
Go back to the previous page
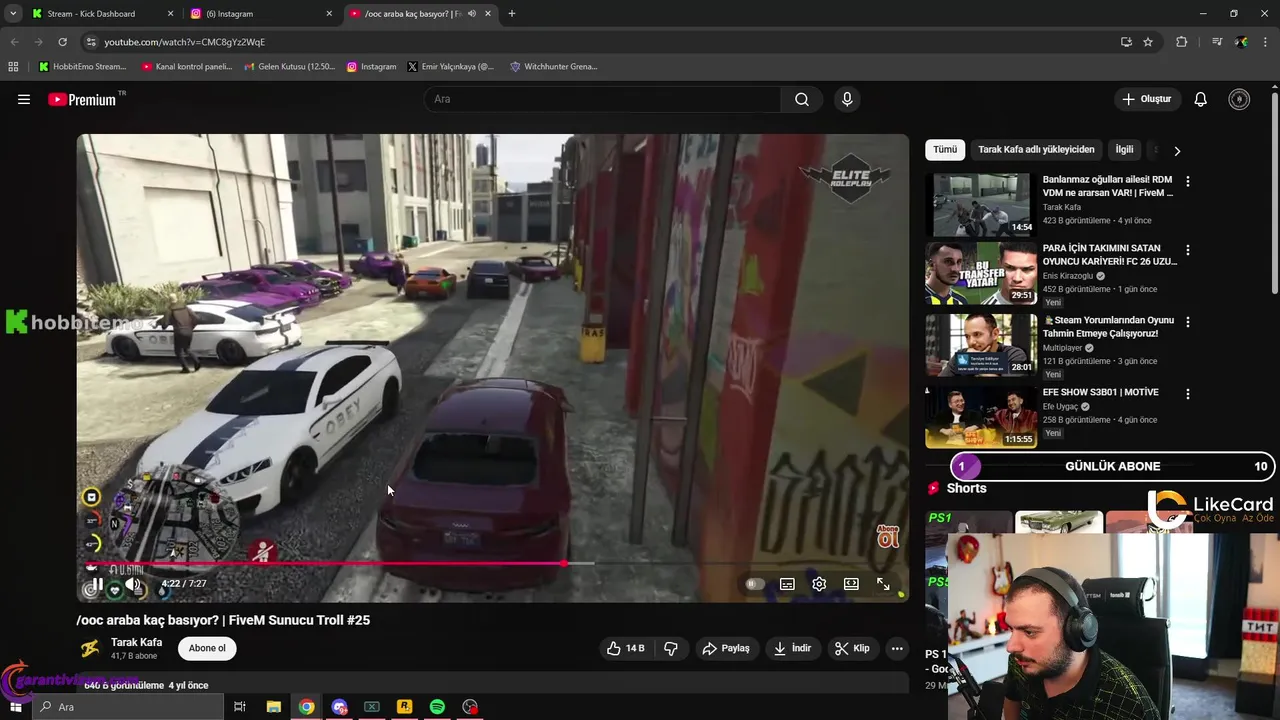point(14,42)
